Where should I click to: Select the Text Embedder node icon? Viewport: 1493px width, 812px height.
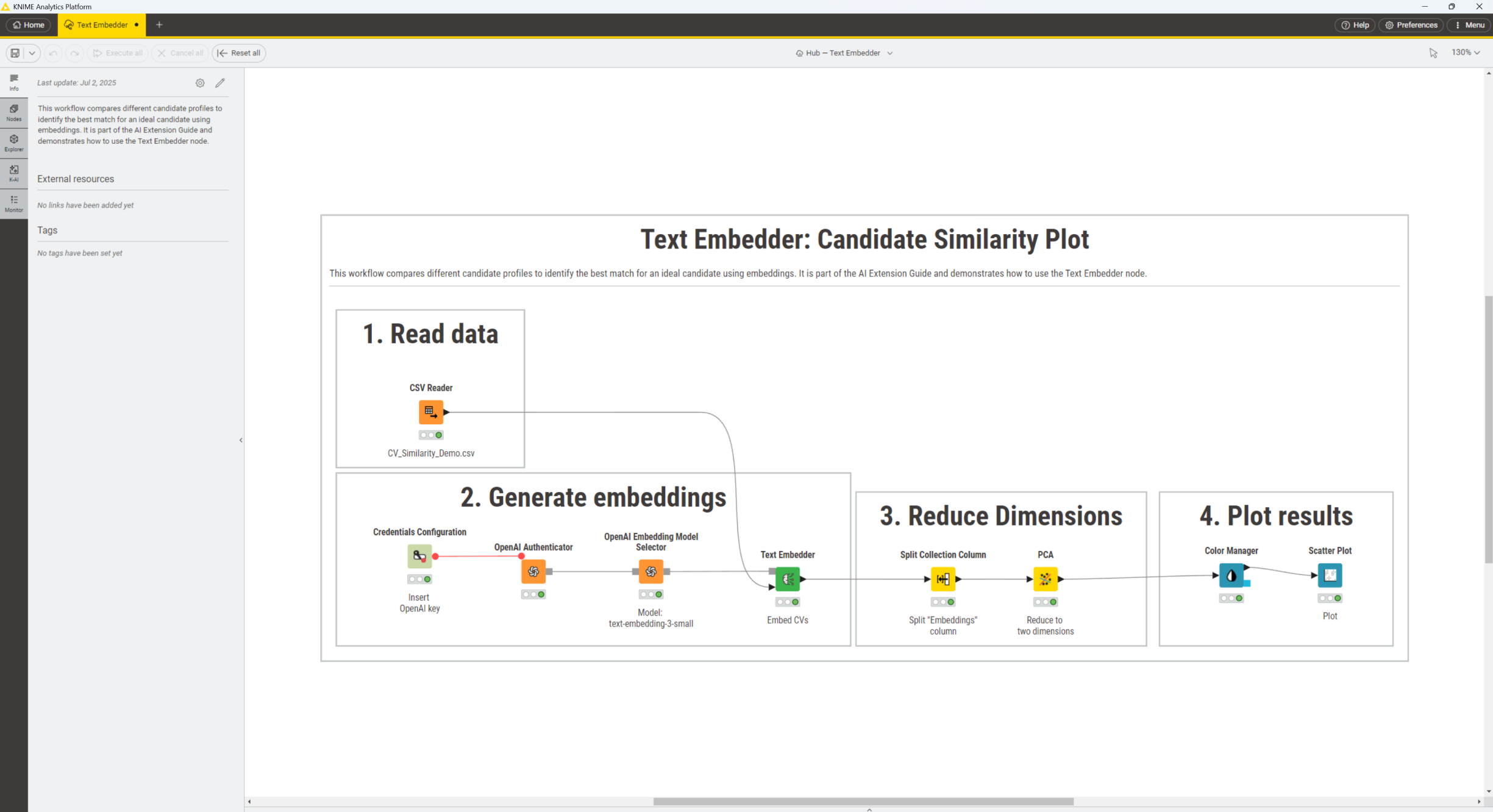point(787,579)
